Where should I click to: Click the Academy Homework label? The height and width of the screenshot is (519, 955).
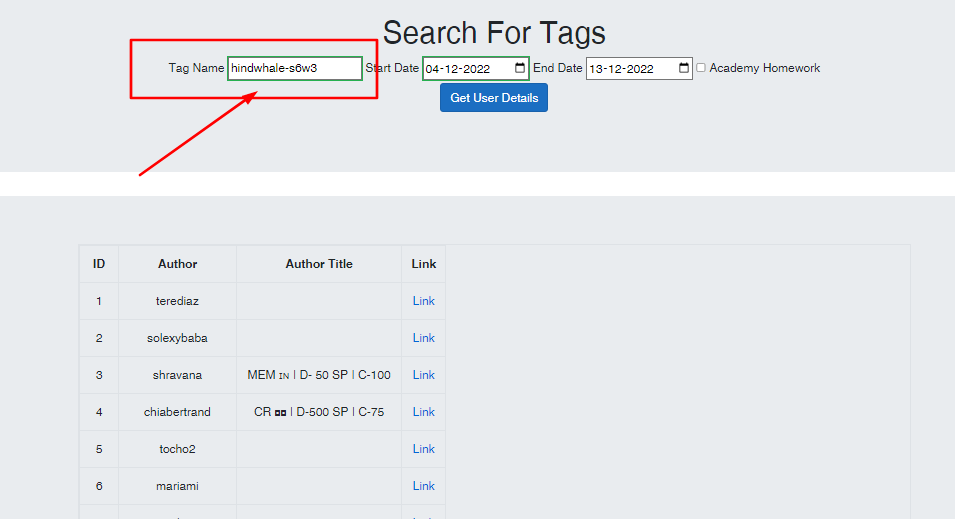tap(764, 68)
